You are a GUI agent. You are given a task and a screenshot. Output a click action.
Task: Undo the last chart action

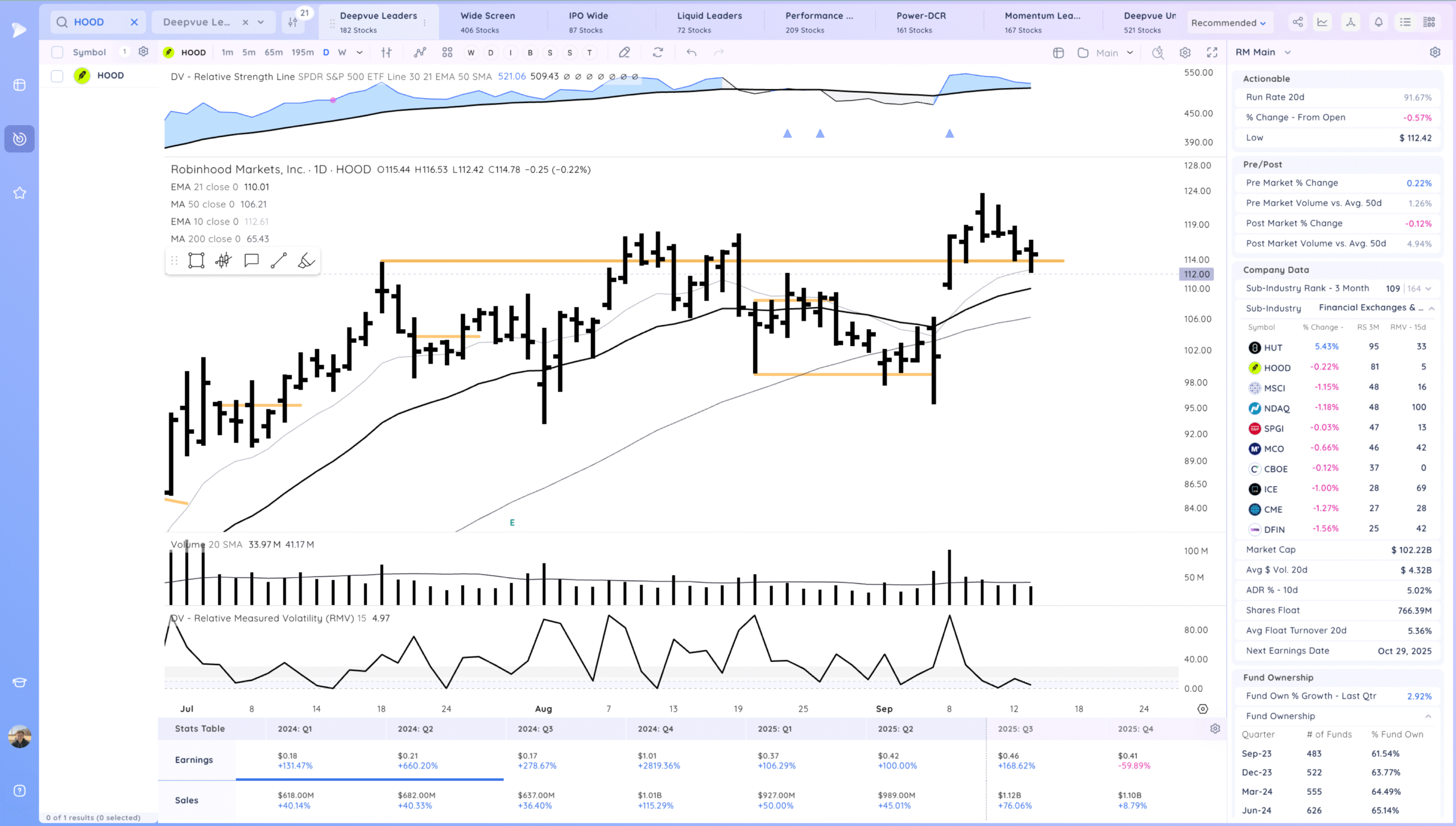coord(691,52)
